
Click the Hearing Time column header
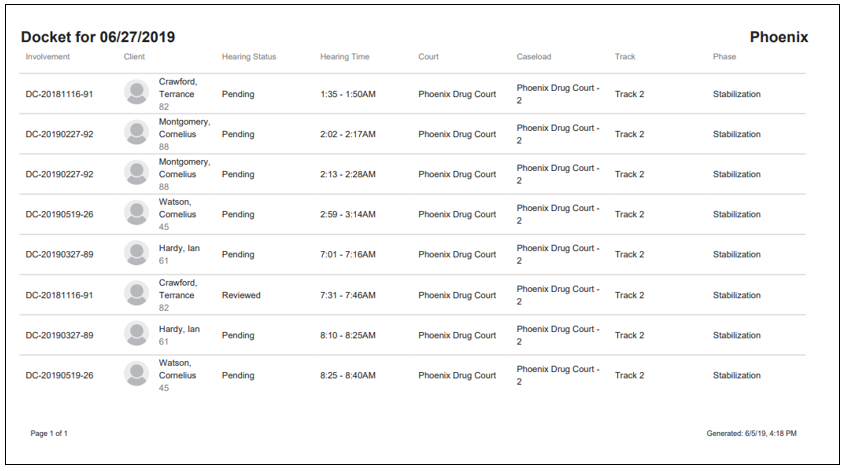(x=345, y=57)
